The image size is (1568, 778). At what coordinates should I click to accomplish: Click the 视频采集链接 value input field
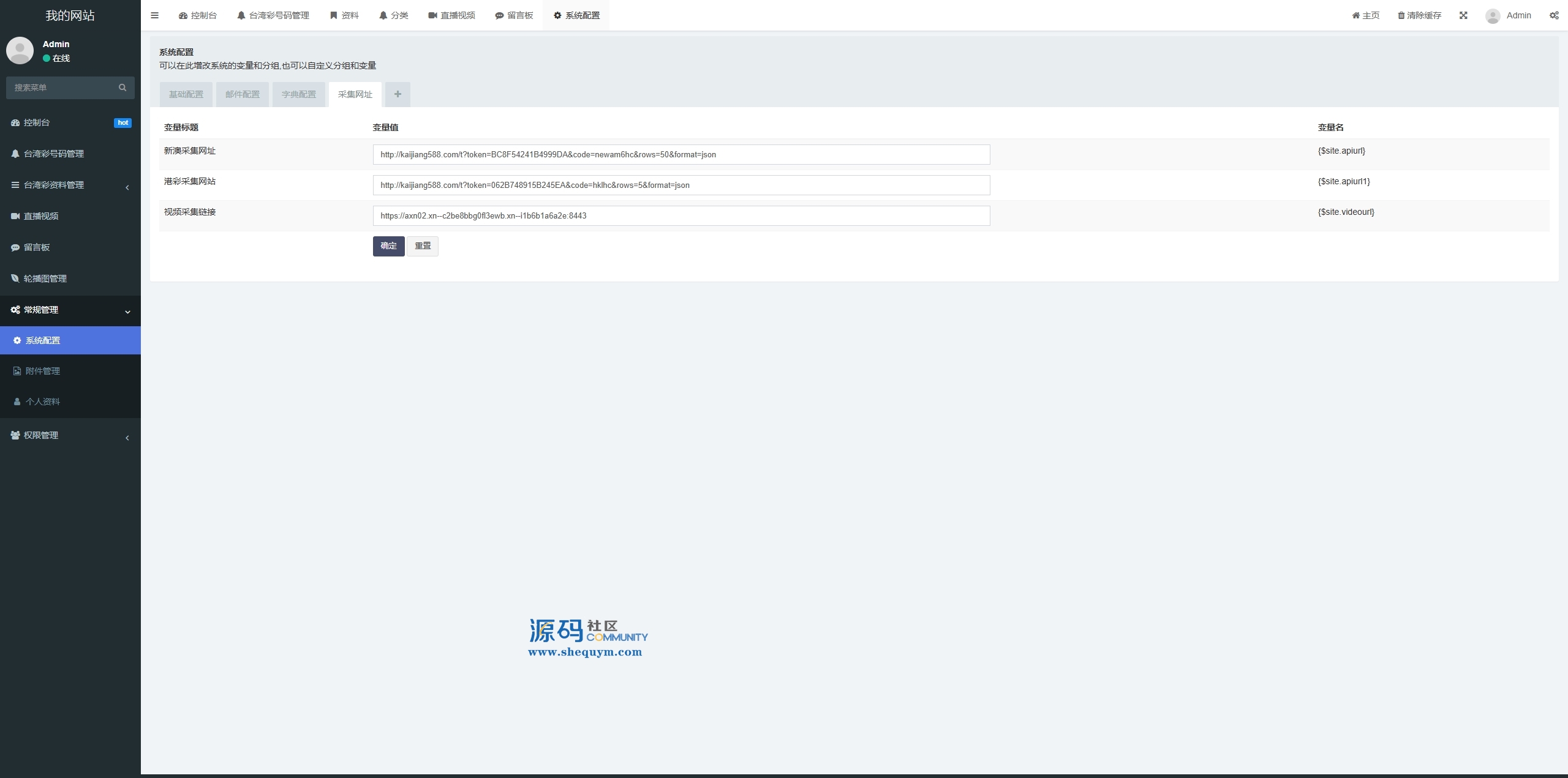point(681,215)
